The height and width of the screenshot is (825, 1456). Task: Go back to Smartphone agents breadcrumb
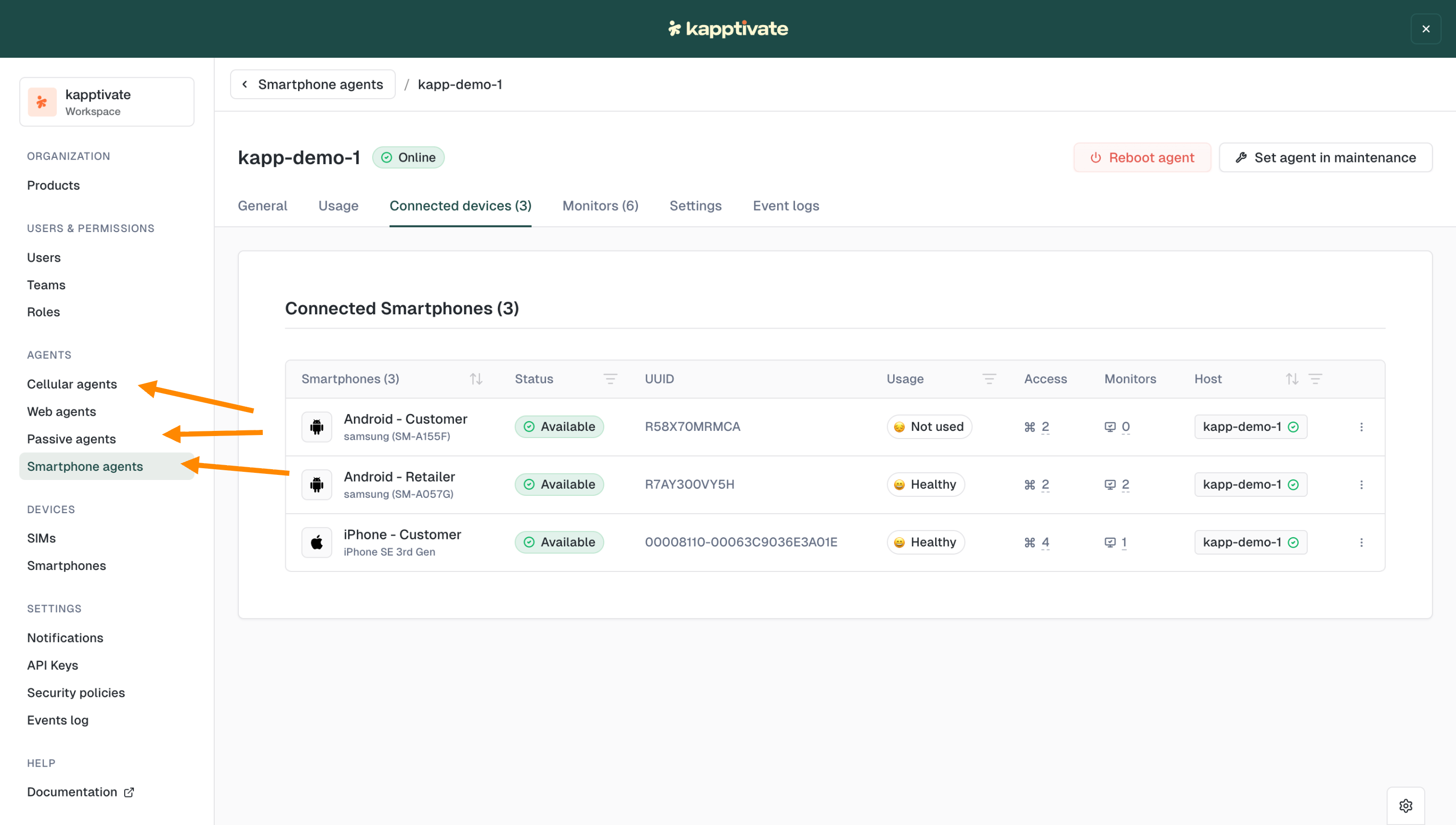tap(313, 84)
